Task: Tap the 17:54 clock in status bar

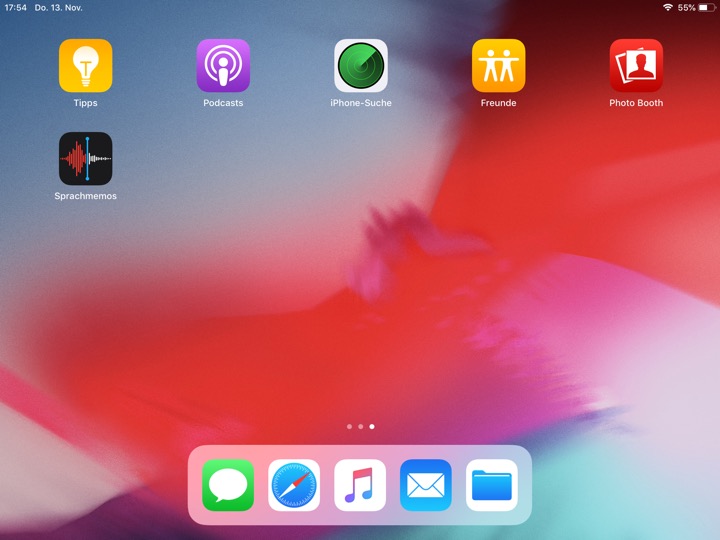Action: (x=16, y=8)
